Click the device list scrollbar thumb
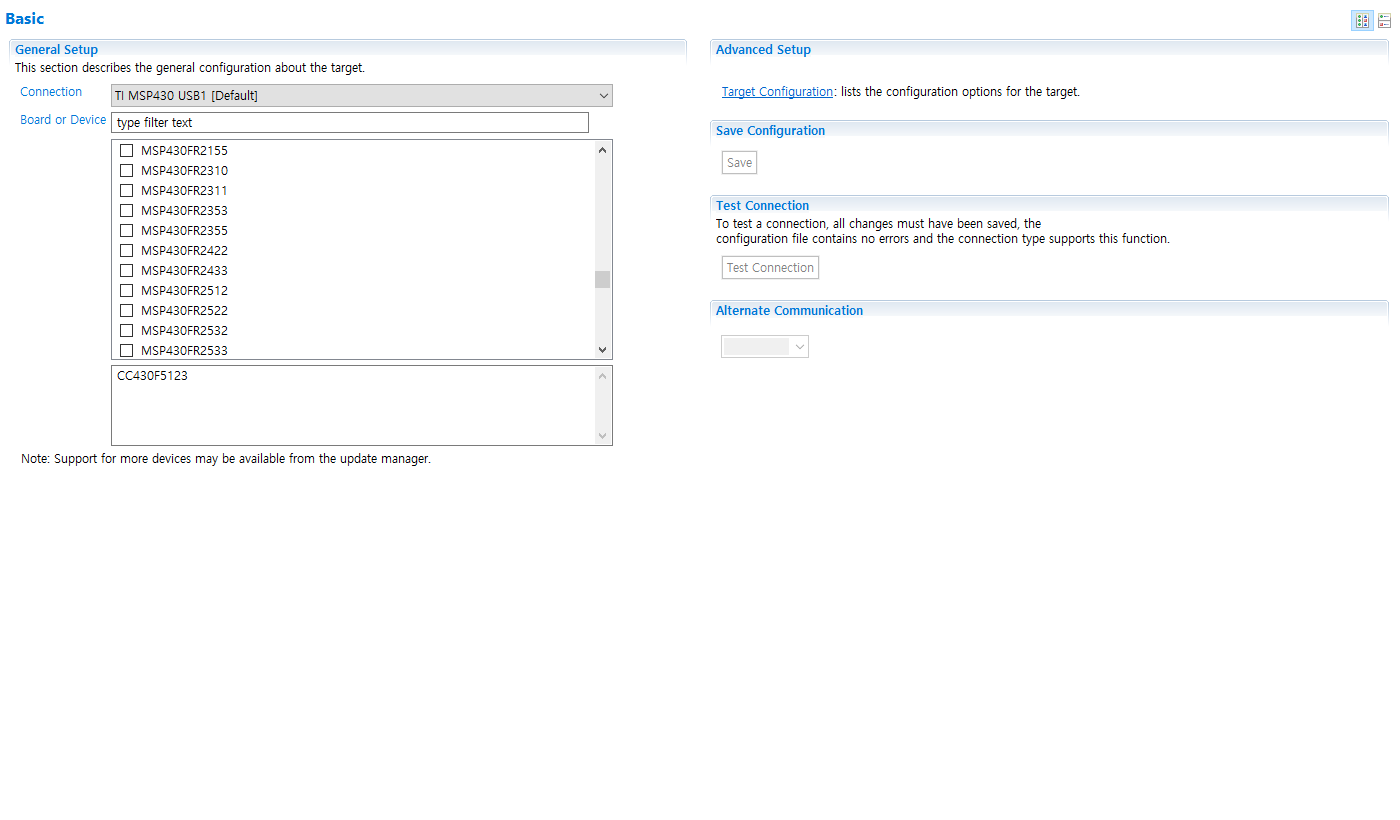This screenshot has height=820, width=1400. pos(602,279)
